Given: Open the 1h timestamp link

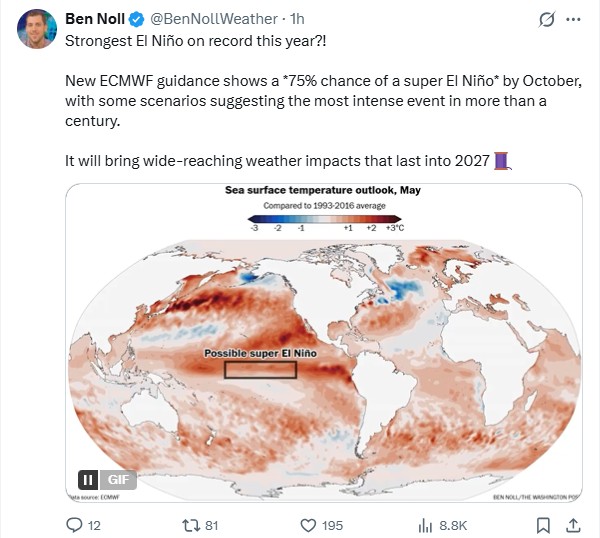Looking at the screenshot, I should click(297, 19).
